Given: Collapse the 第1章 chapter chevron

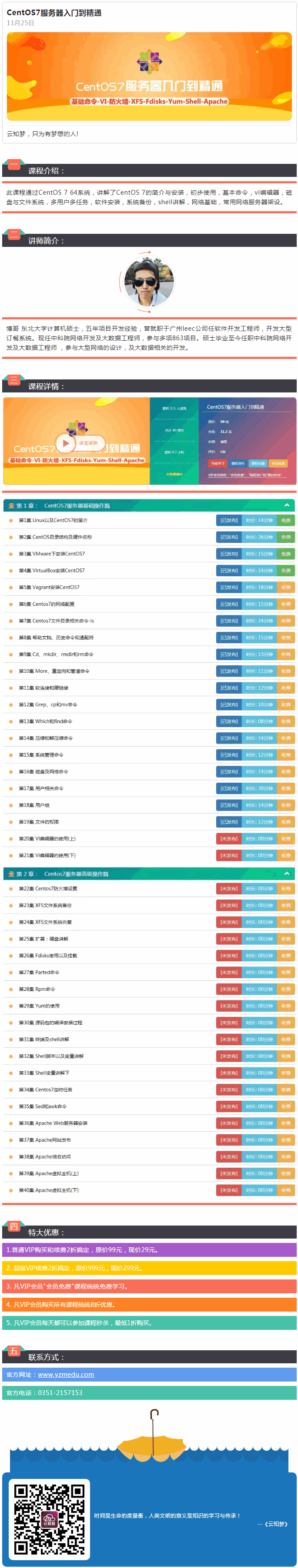Looking at the screenshot, I should pyautogui.click(x=286, y=505).
